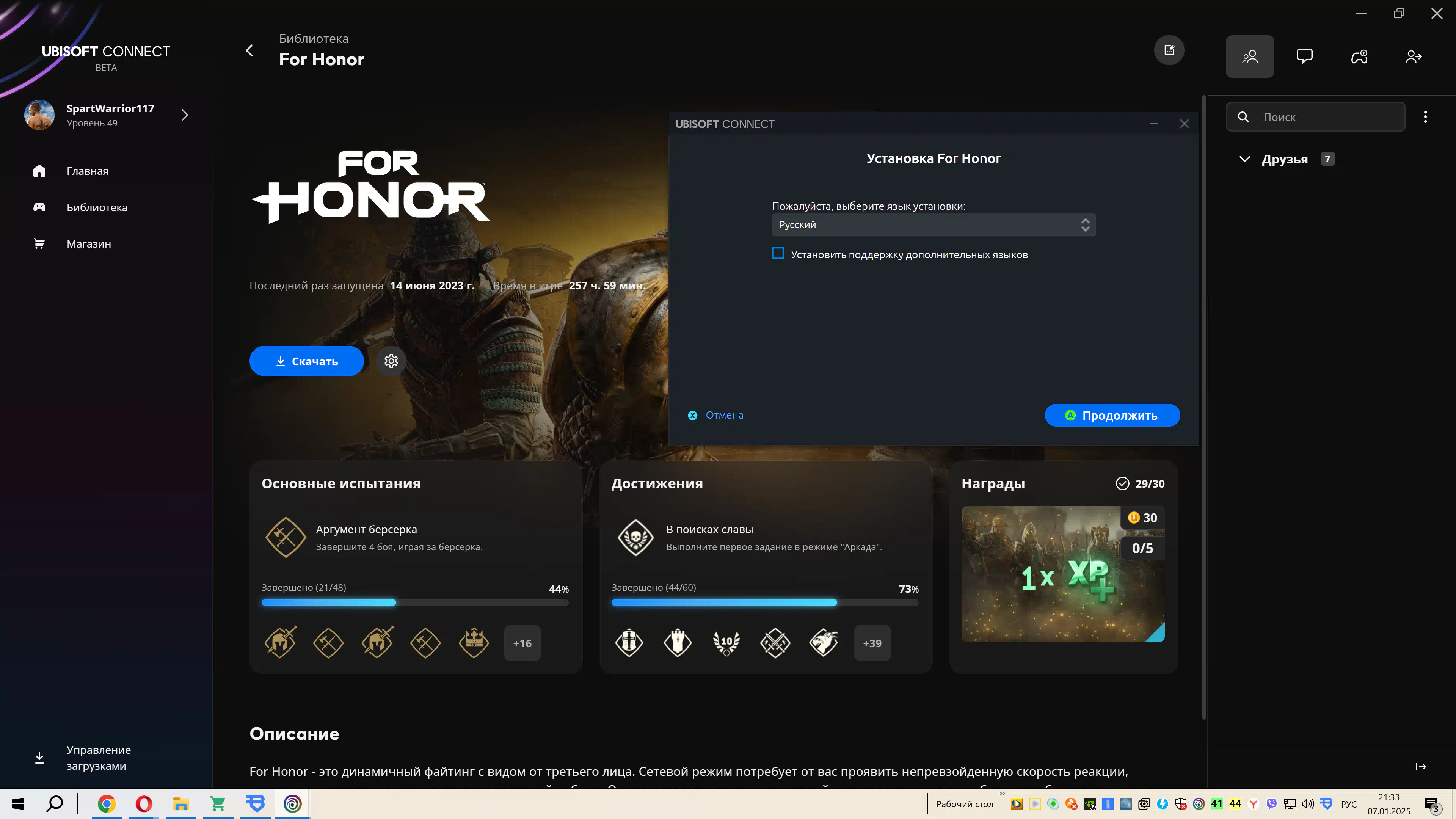Click the Ubisoft Connect taskbar icon
The height and width of the screenshot is (819, 1456).
293,804
